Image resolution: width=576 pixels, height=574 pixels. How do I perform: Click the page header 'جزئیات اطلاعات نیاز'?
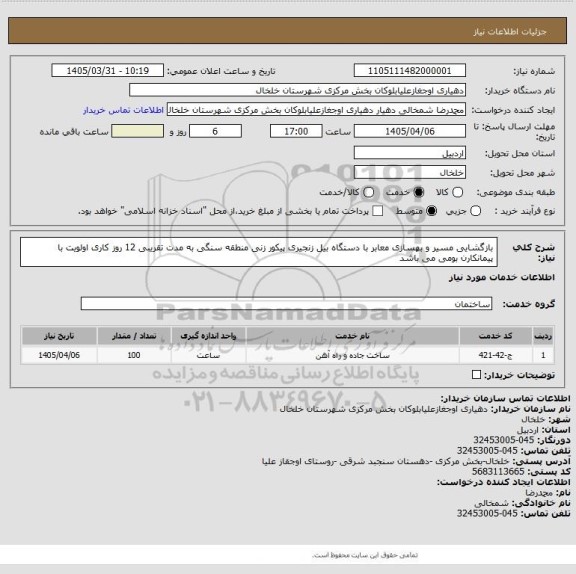coord(510,32)
